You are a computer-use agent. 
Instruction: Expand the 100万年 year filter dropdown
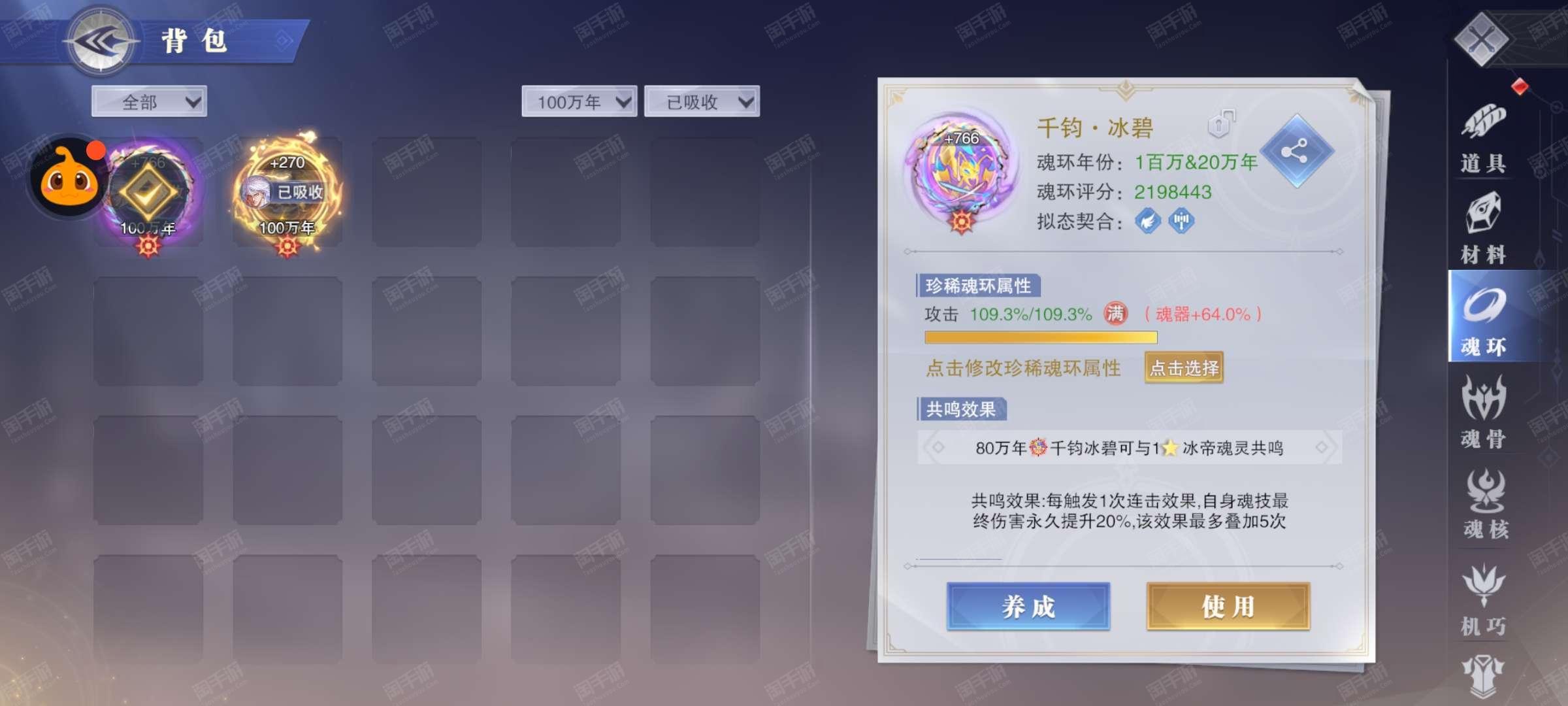click(x=579, y=101)
